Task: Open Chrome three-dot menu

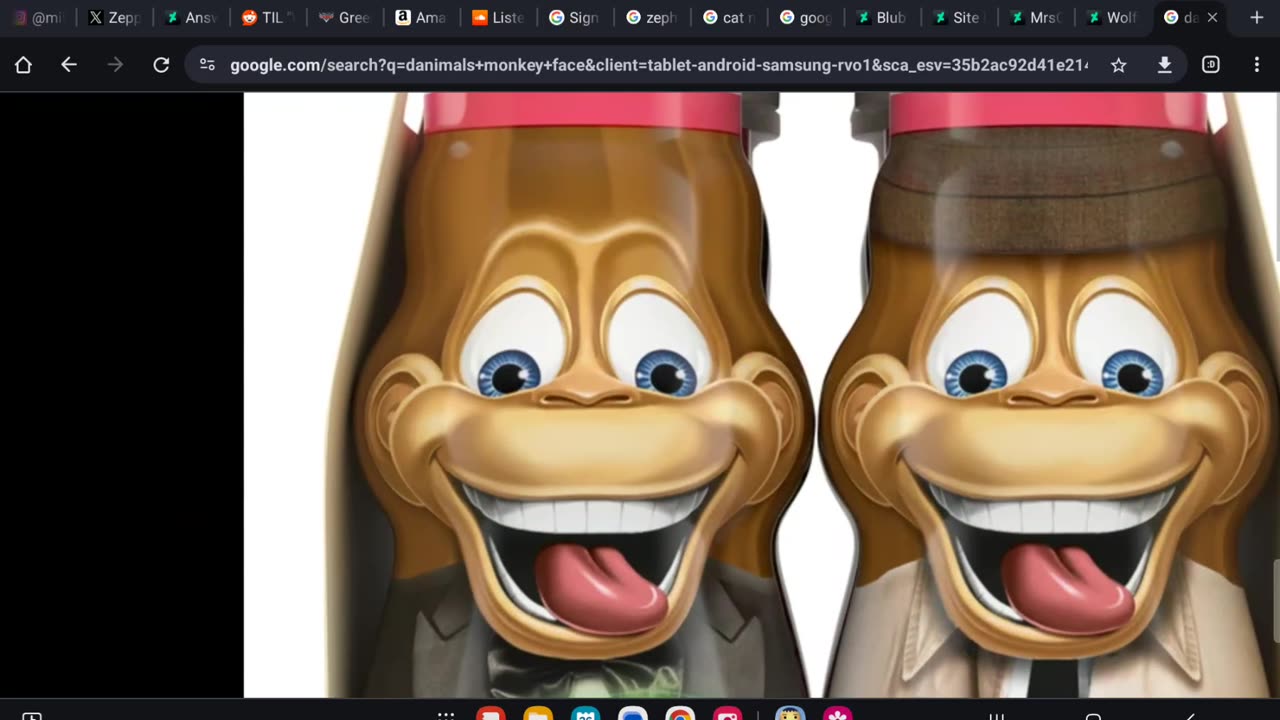Action: pos(1257,65)
